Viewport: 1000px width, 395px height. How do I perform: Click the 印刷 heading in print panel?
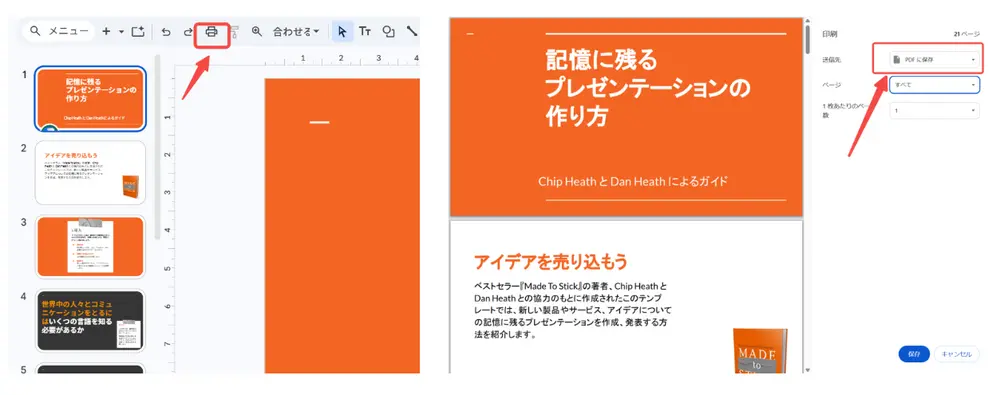829,34
